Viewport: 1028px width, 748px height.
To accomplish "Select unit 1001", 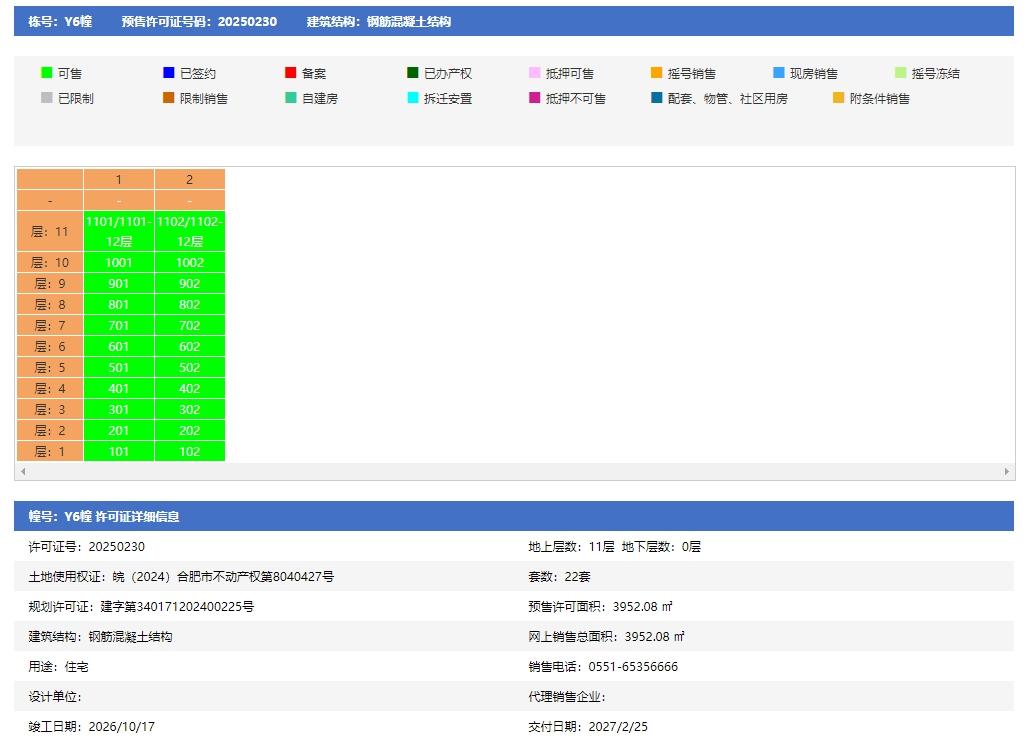I will pyautogui.click(x=119, y=263).
